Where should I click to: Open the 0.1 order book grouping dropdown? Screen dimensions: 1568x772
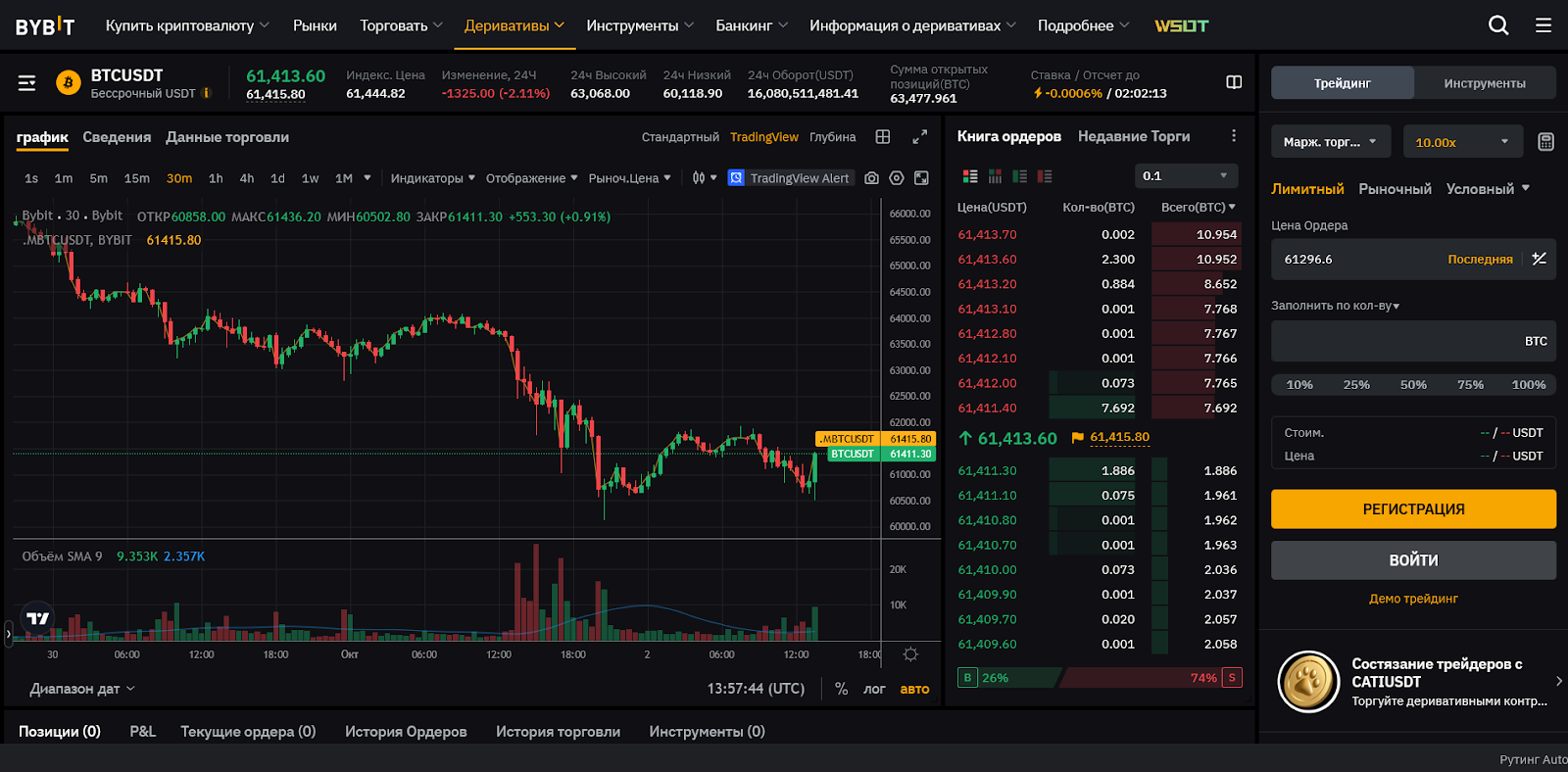(x=1186, y=176)
